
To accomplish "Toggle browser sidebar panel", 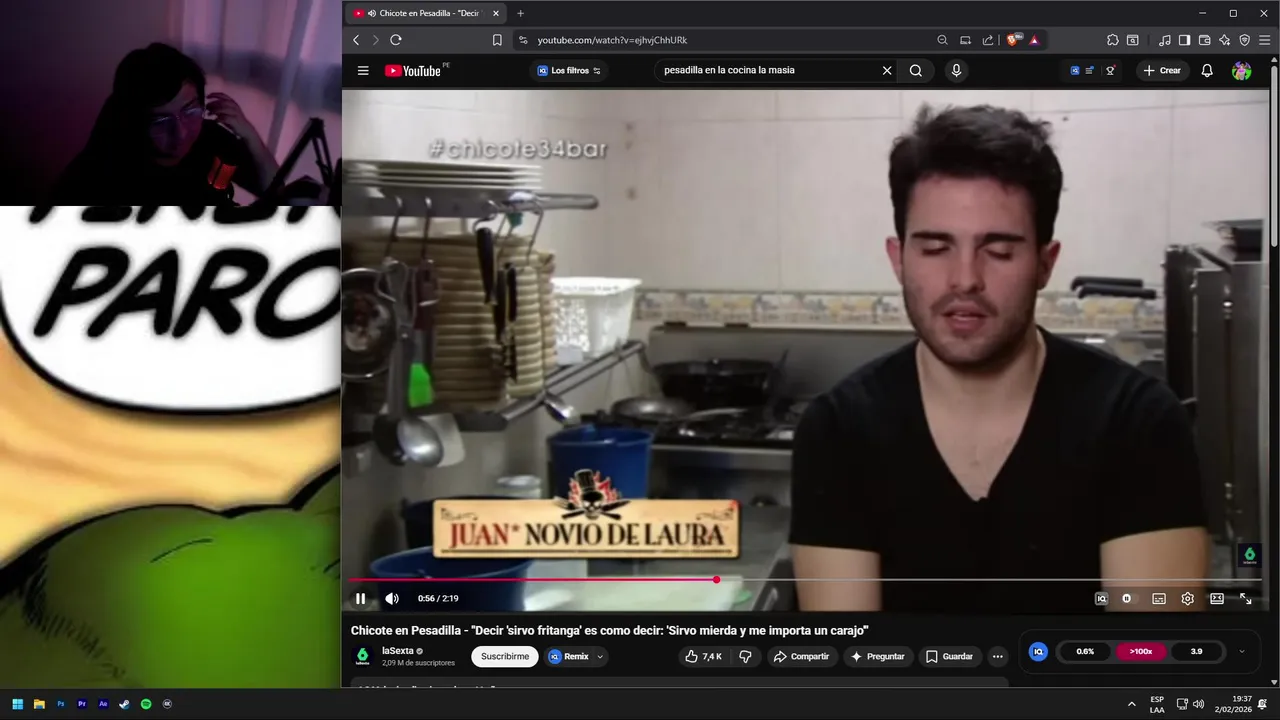I will 1184,40.
